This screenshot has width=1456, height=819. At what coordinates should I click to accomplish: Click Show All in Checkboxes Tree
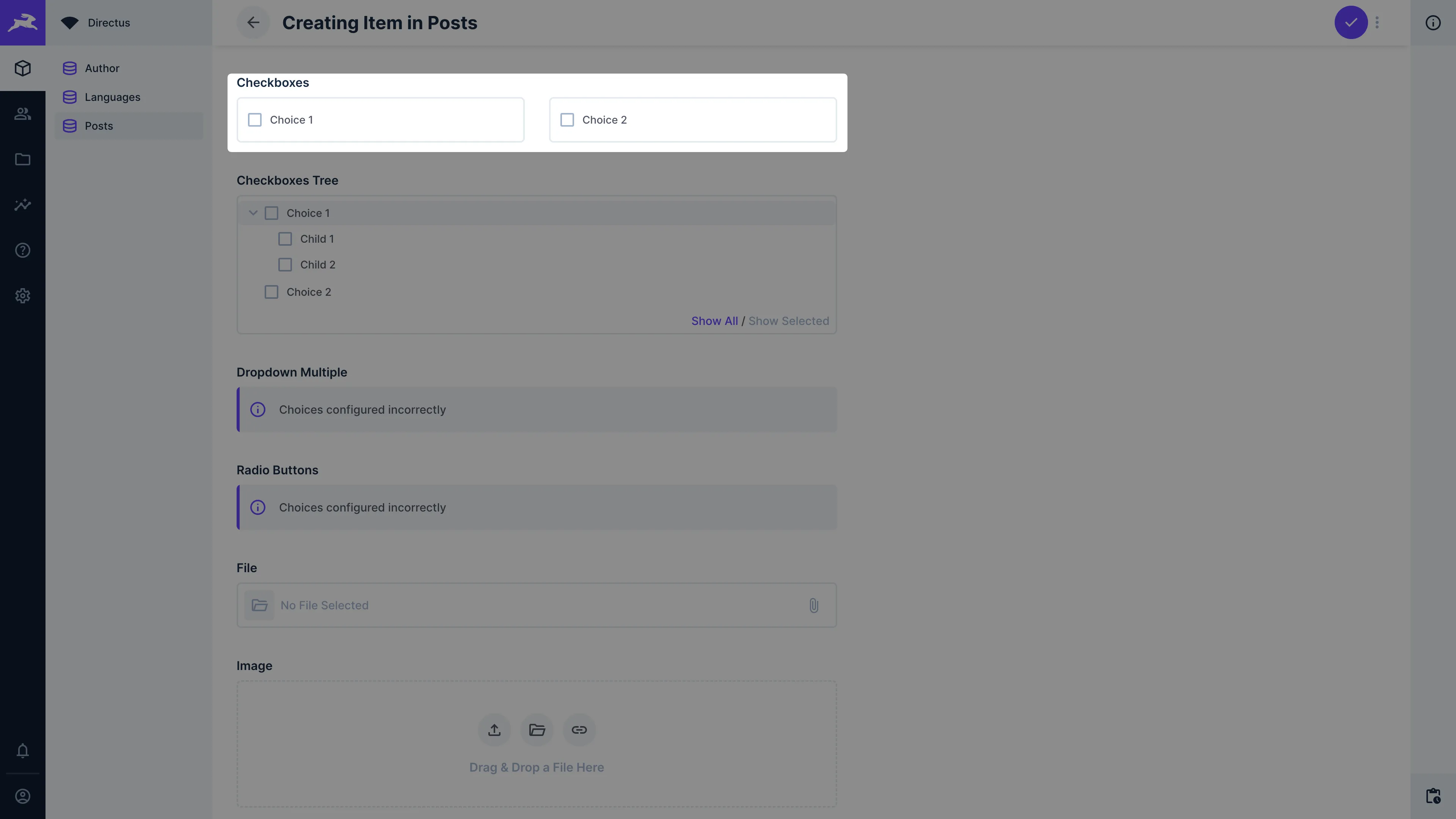point(714,320)
